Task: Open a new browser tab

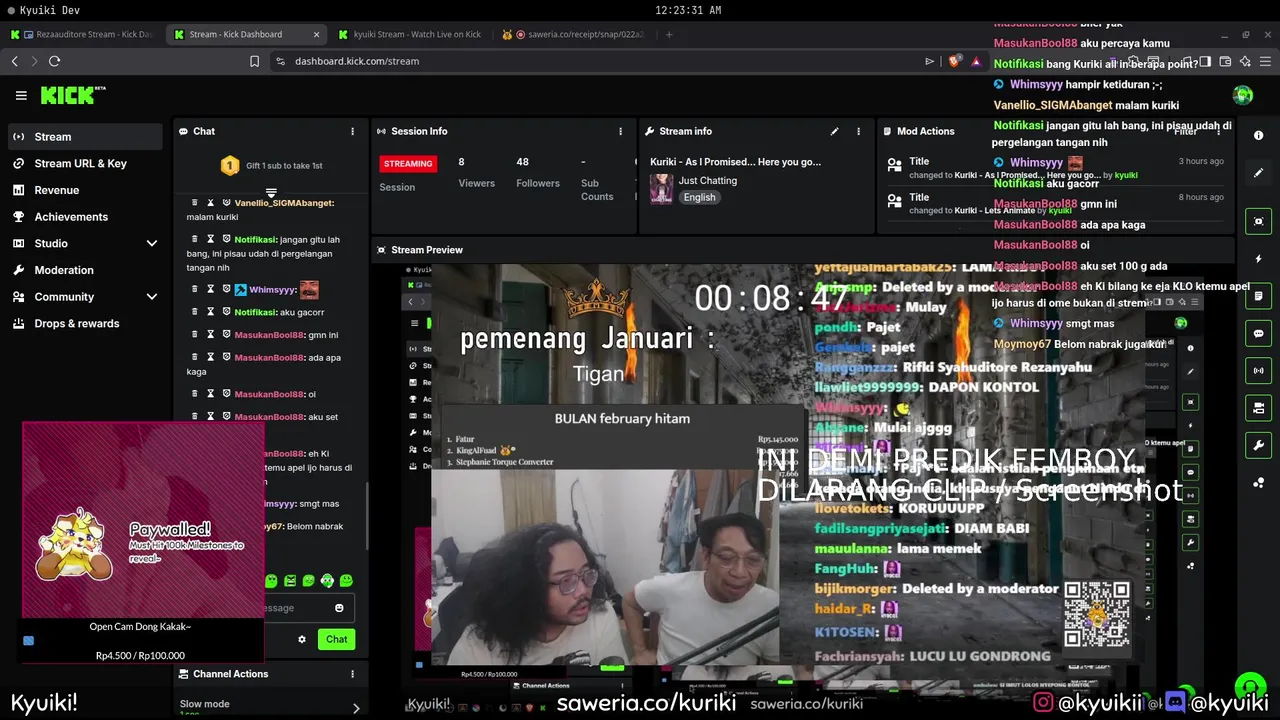Action: [x=669, y=34]
